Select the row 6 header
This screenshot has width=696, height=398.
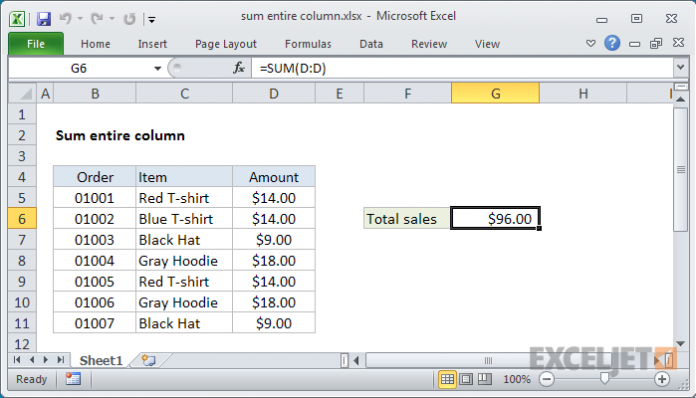22,219
